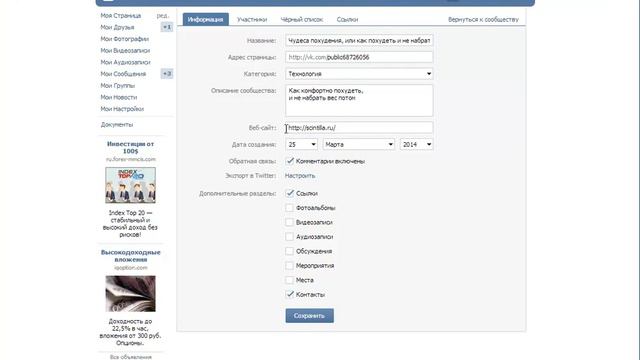Uncheck the Ссылки section checkbox
Screen dimensions: 640x360
click(289, 193)
